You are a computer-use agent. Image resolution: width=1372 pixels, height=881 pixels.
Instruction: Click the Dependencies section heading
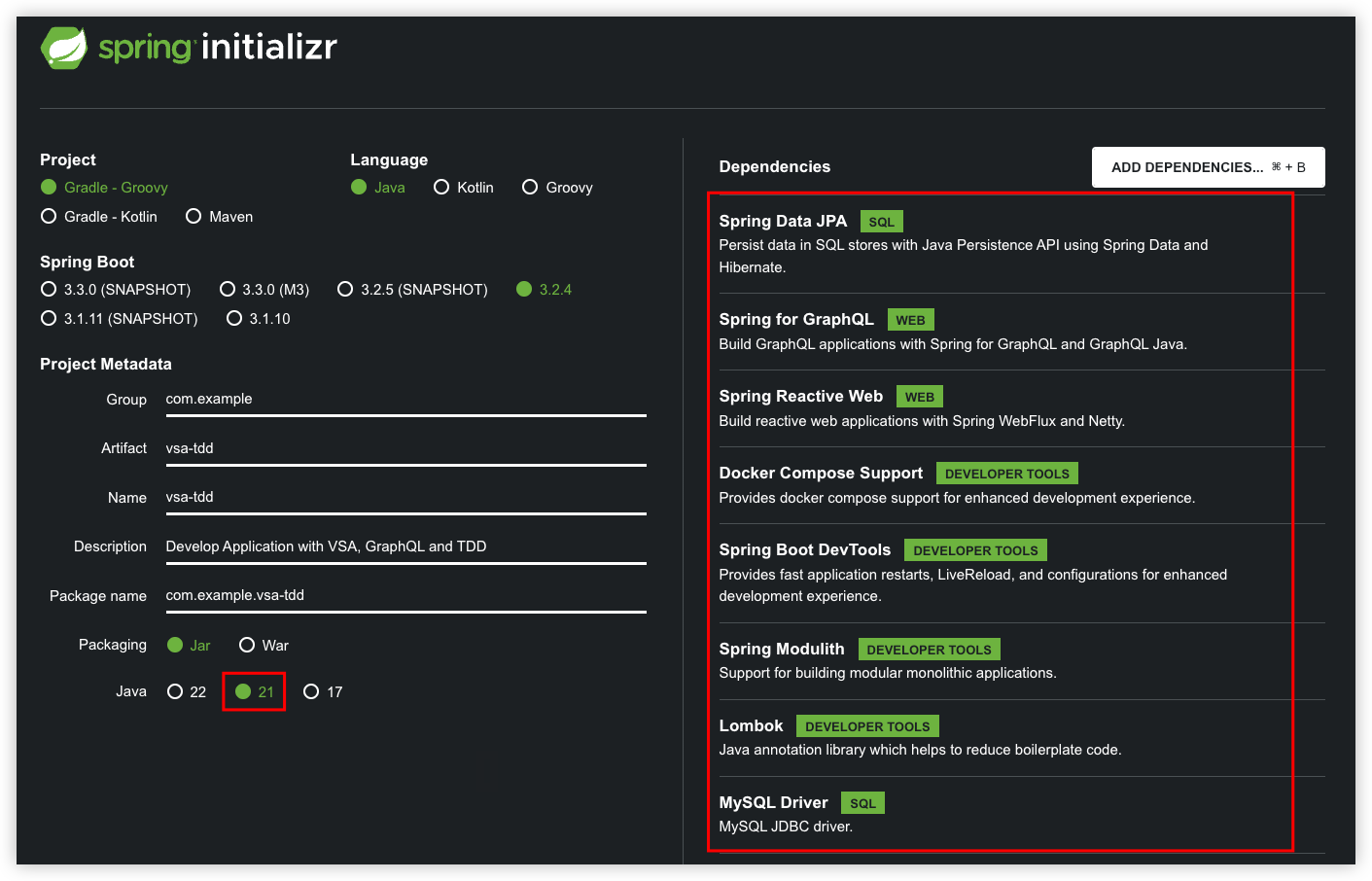[775, 167]
